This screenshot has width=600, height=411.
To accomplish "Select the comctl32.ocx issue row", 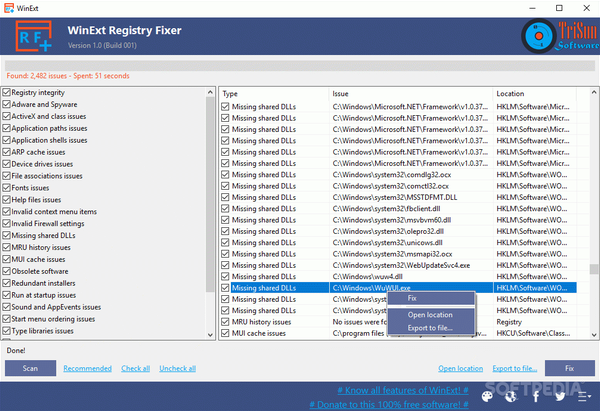I will (398, 186).
